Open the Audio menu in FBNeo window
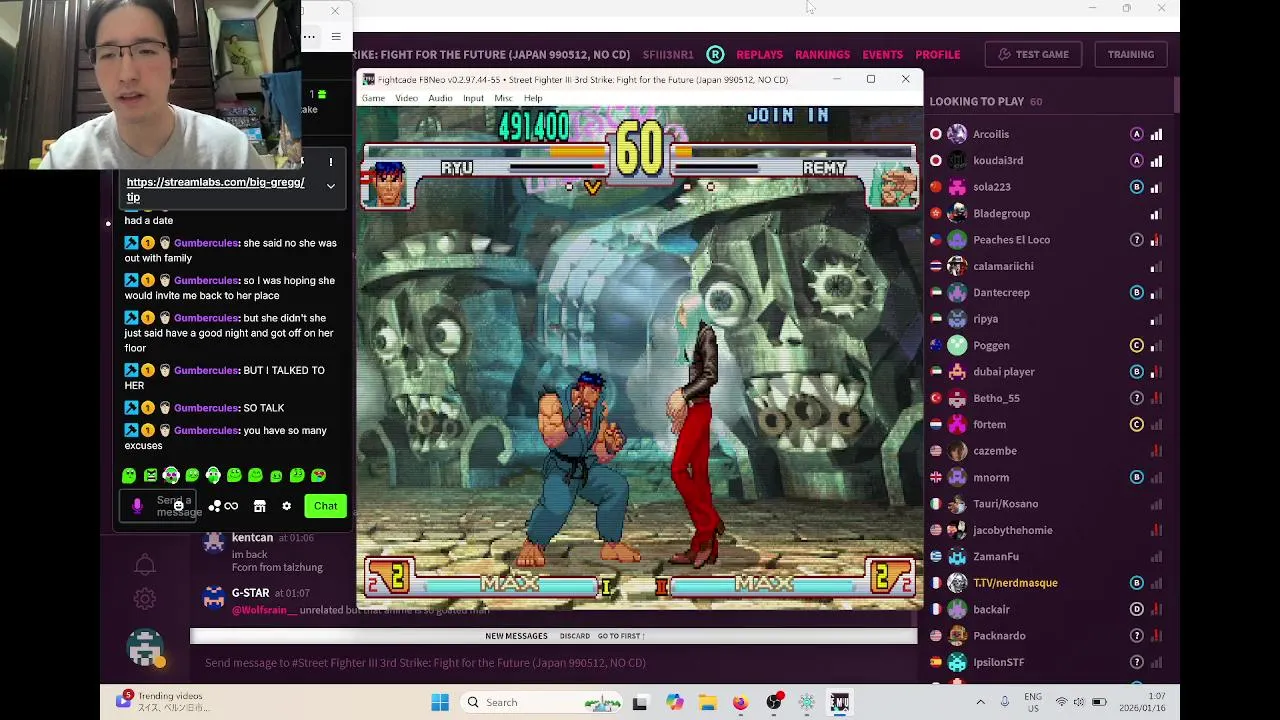Image resolution: width=1280 pixels, height=720 pixels. pos(440,98)
